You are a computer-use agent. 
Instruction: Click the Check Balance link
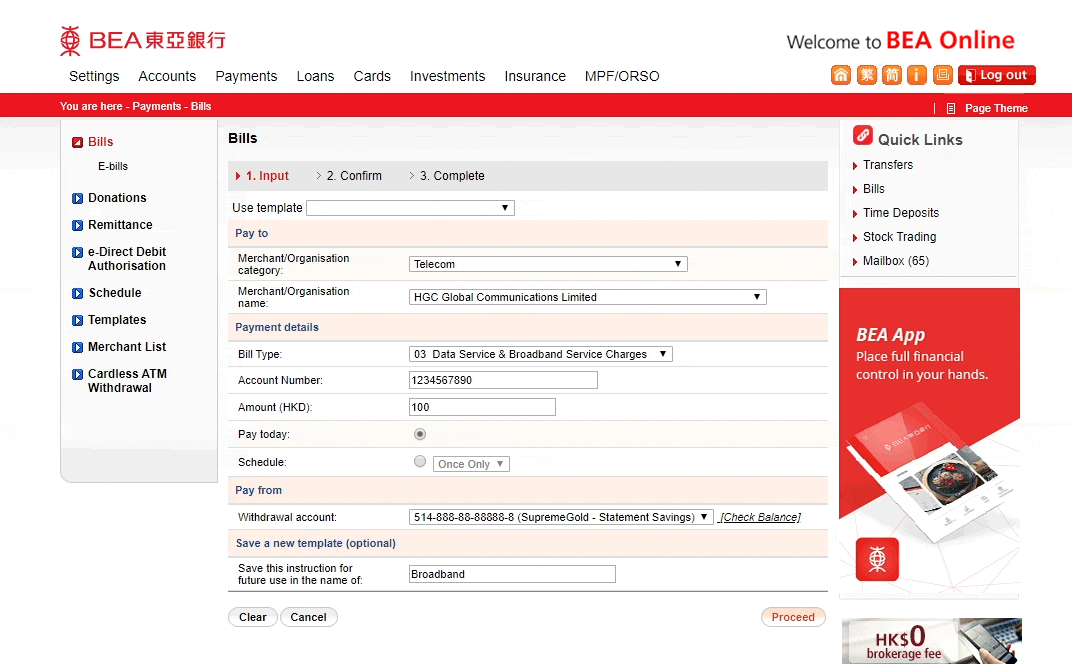[x=760, y=518]
